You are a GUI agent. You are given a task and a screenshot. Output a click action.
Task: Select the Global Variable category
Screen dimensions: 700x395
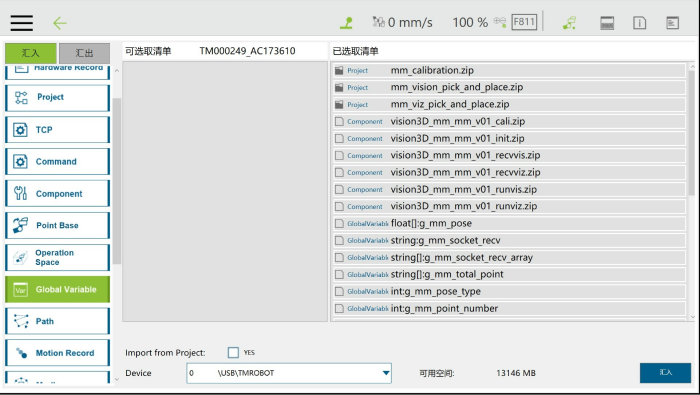57,289
